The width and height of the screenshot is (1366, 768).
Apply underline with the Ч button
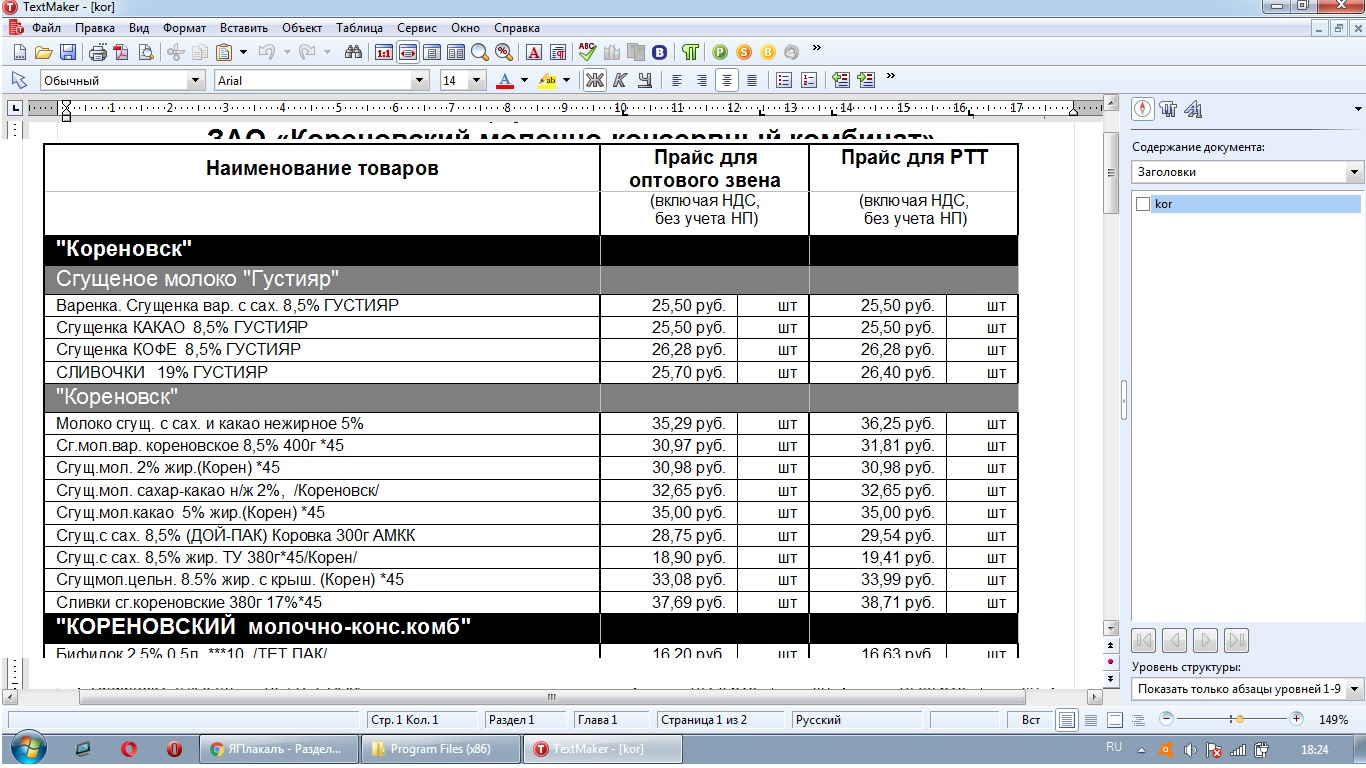pos(645,80)
